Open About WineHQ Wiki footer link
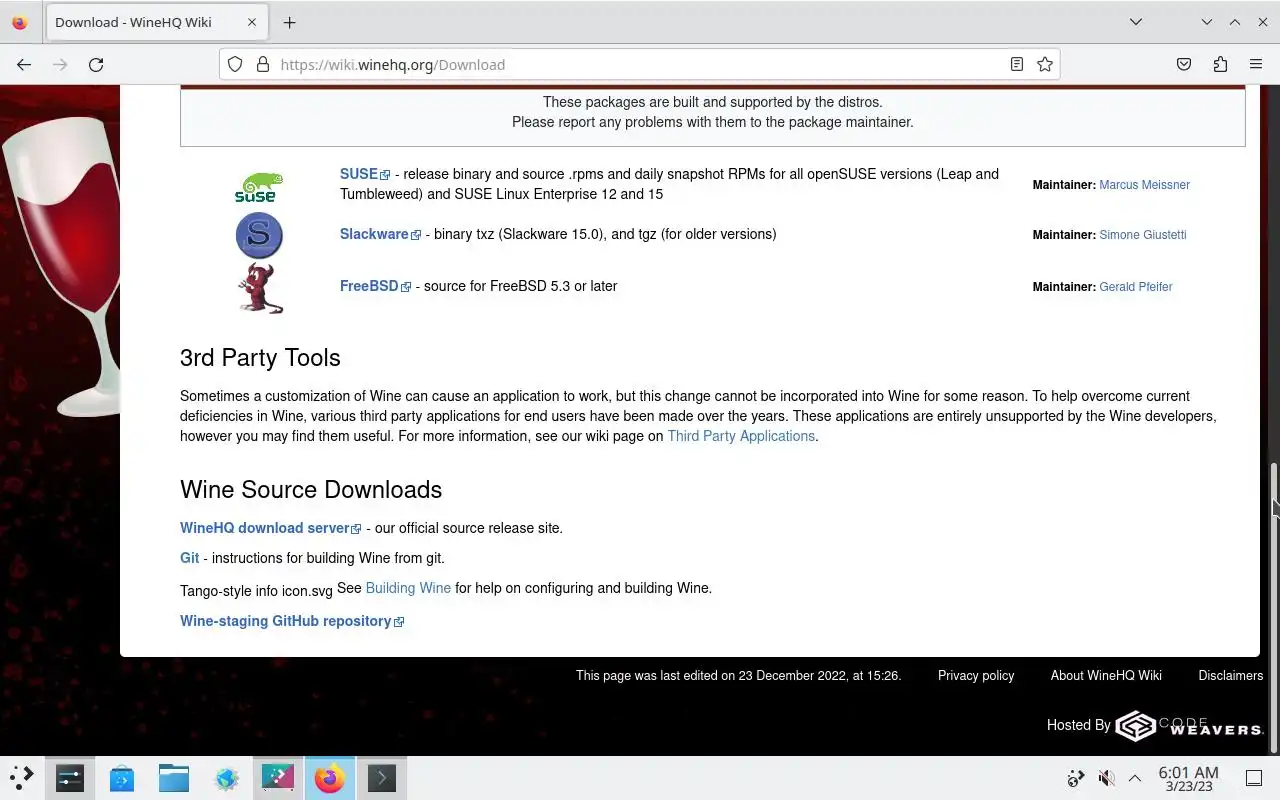The width and height of the screenshot is (1280, 800). click(1106, 676)
